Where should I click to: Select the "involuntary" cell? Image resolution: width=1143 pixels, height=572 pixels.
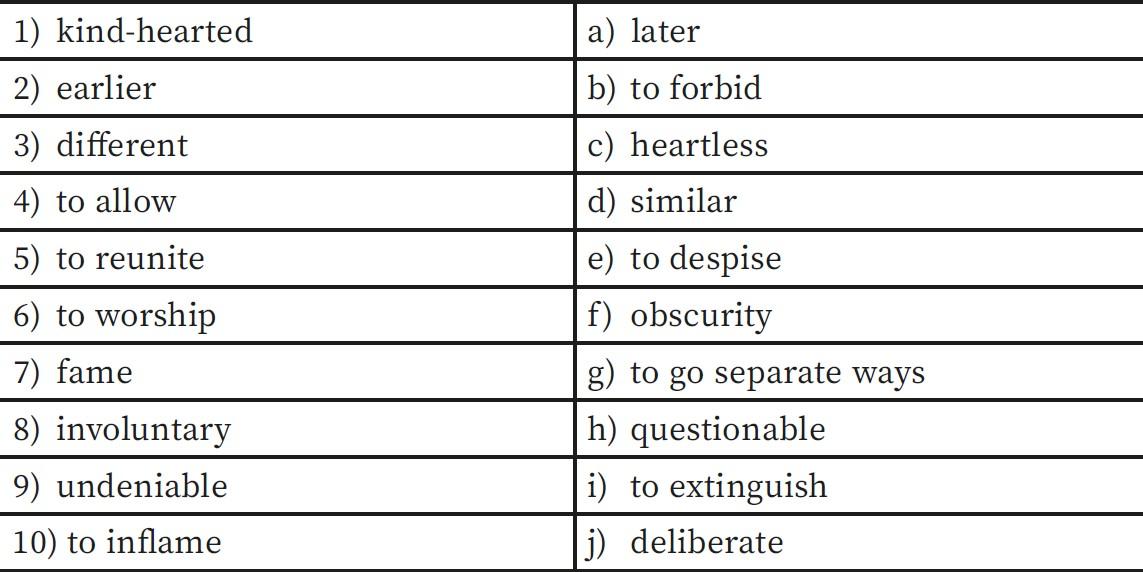pyautogui.click(x=143, y=430)
